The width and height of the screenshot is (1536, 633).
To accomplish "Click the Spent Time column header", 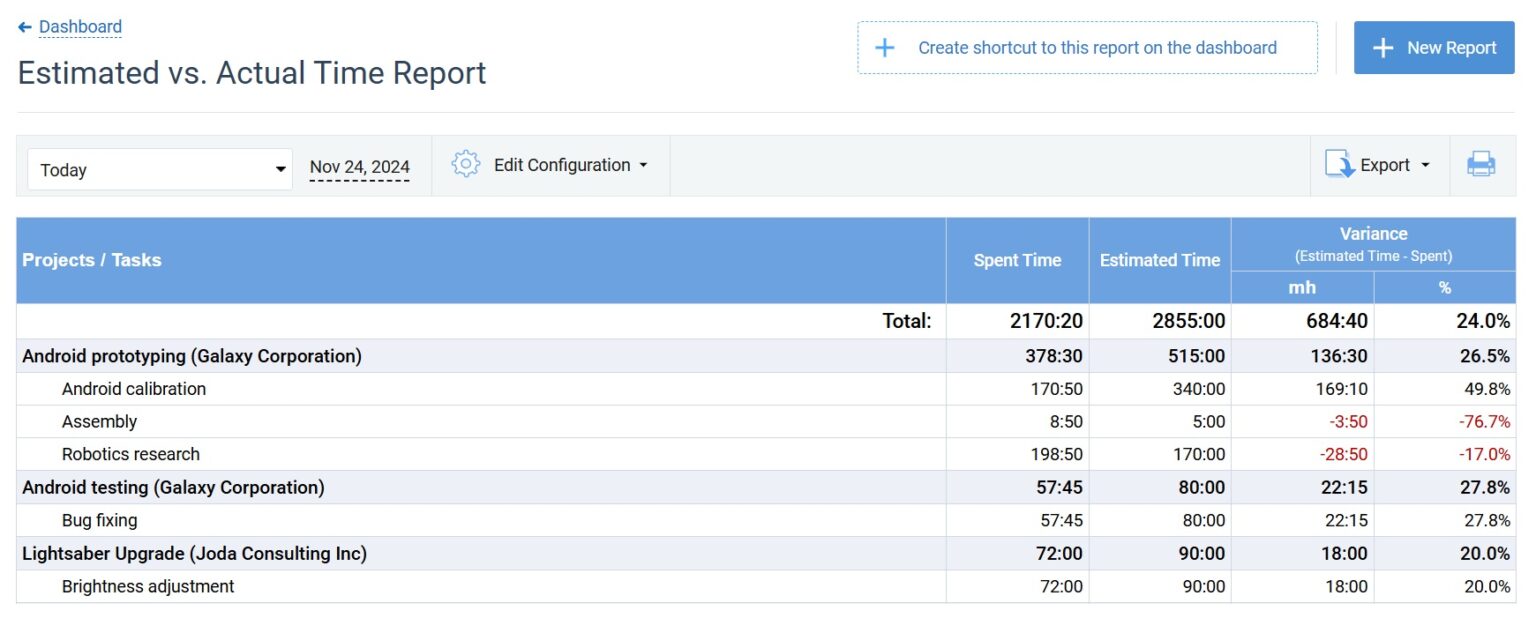I will click(1016, 259).
